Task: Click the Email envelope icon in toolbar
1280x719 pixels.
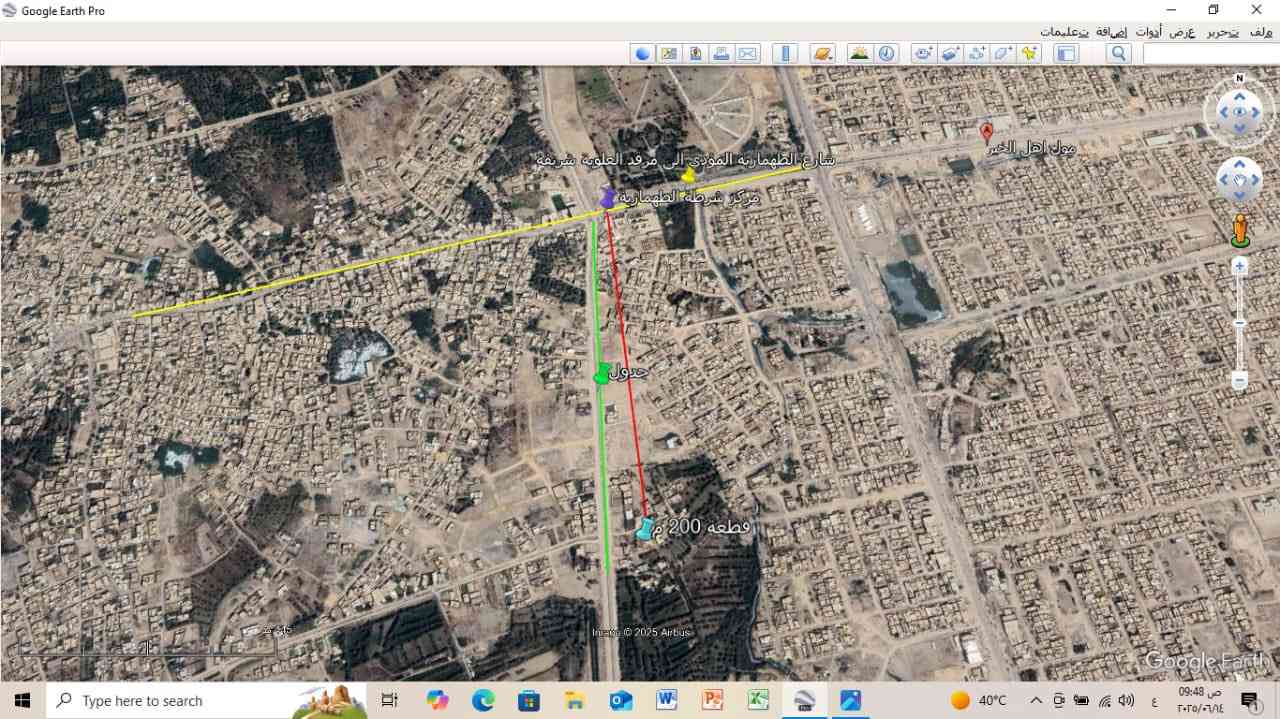Action: click(747, 54)
